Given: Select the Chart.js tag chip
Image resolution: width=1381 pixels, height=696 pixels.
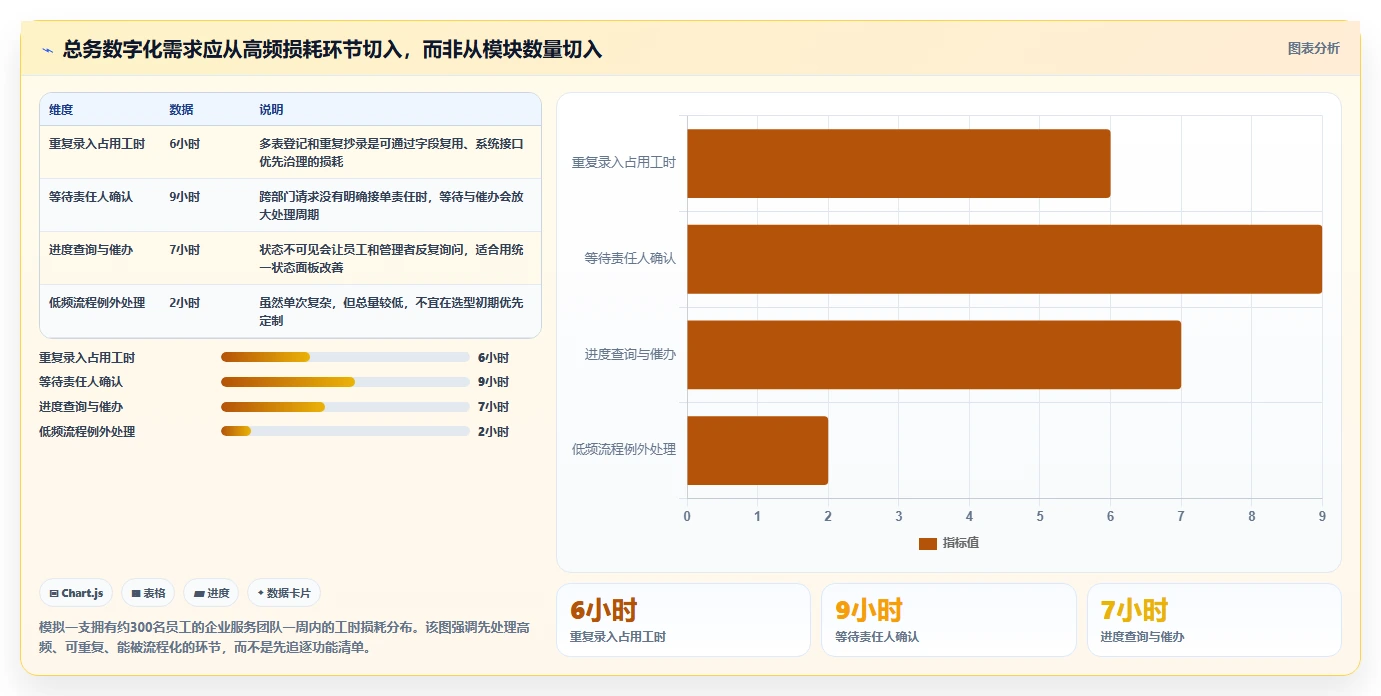Looking at the screenshot, I should [76, 593].
